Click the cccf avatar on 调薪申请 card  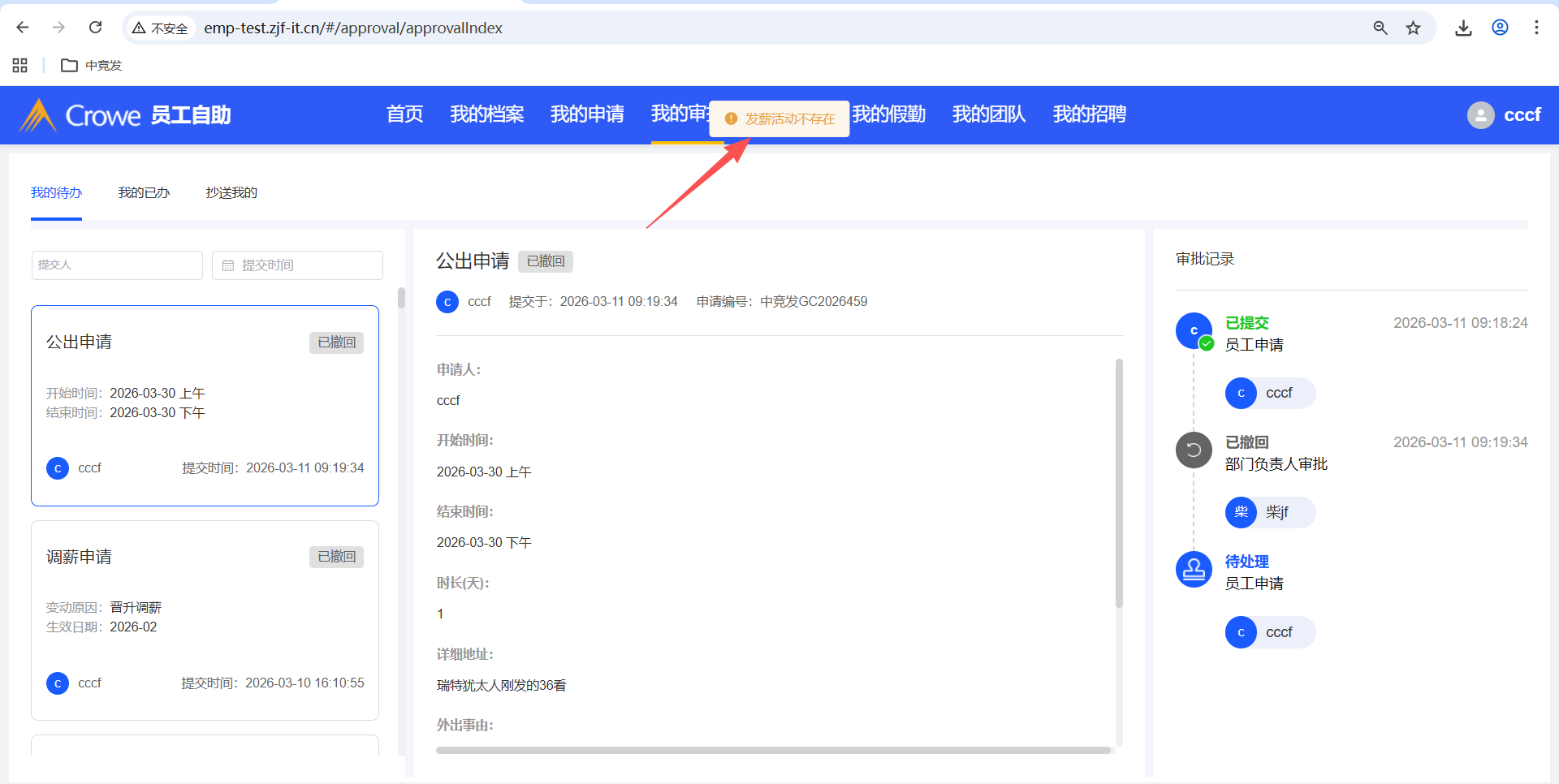(x=58, y=683)
